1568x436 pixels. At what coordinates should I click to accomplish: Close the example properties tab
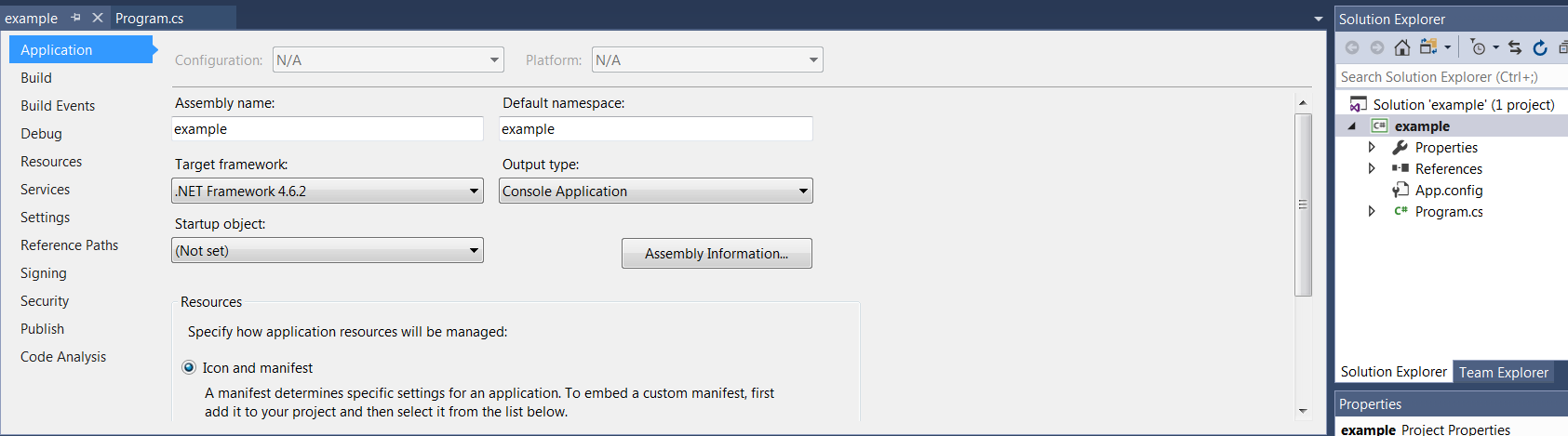[97, 18]
